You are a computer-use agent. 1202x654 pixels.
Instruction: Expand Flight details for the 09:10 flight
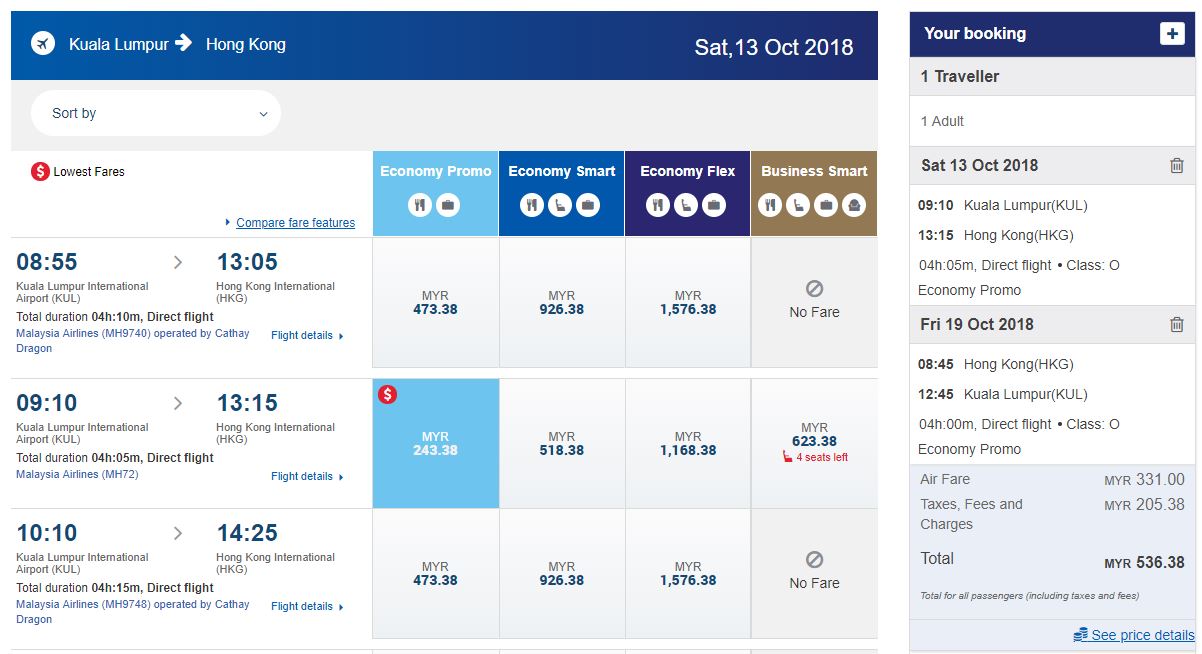click(x=307, y=477)
